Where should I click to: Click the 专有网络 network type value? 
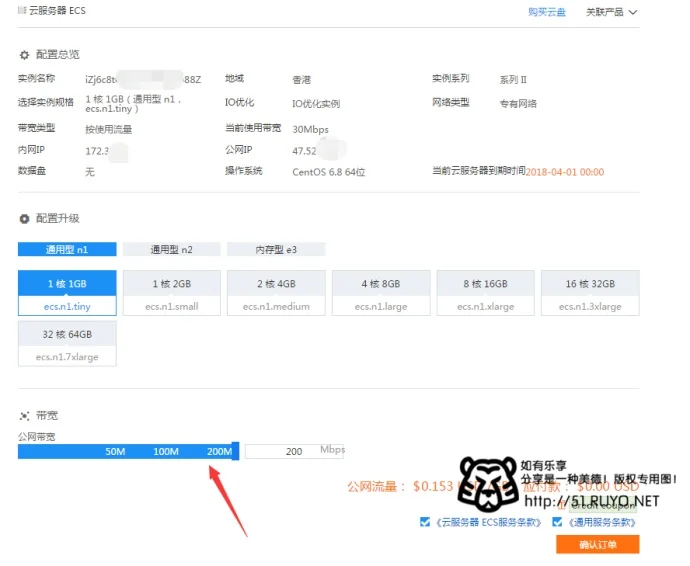coord(518,104)
